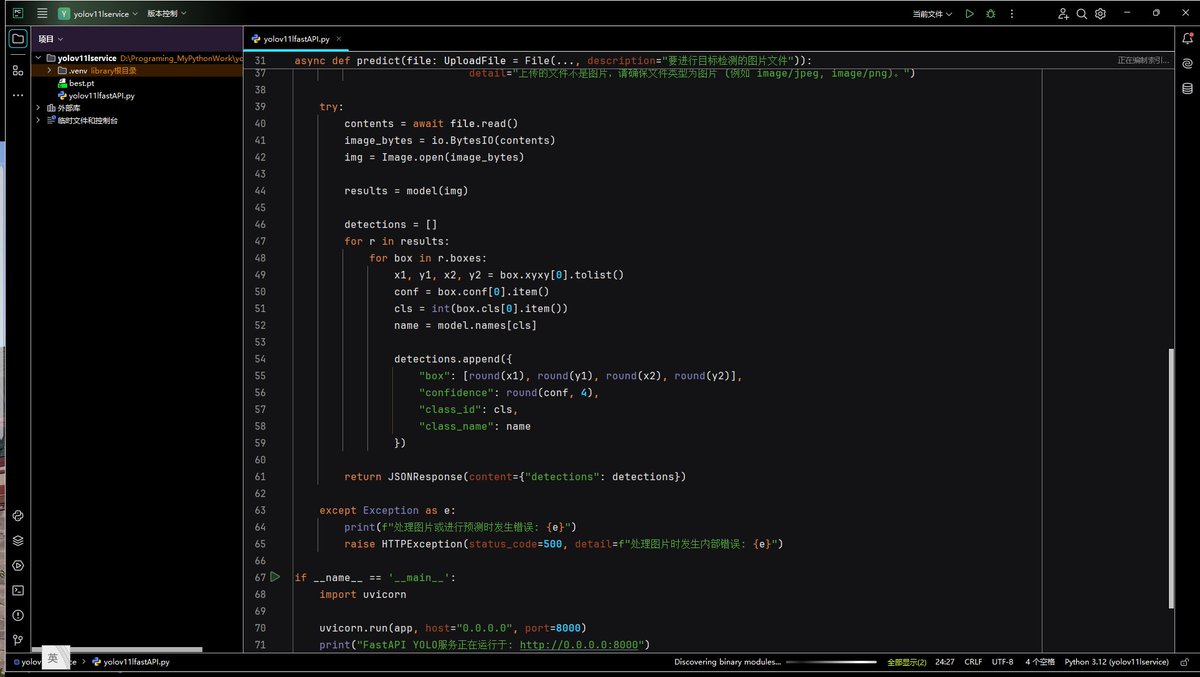Click line number 50 in the gutter

tap(260, 291)
